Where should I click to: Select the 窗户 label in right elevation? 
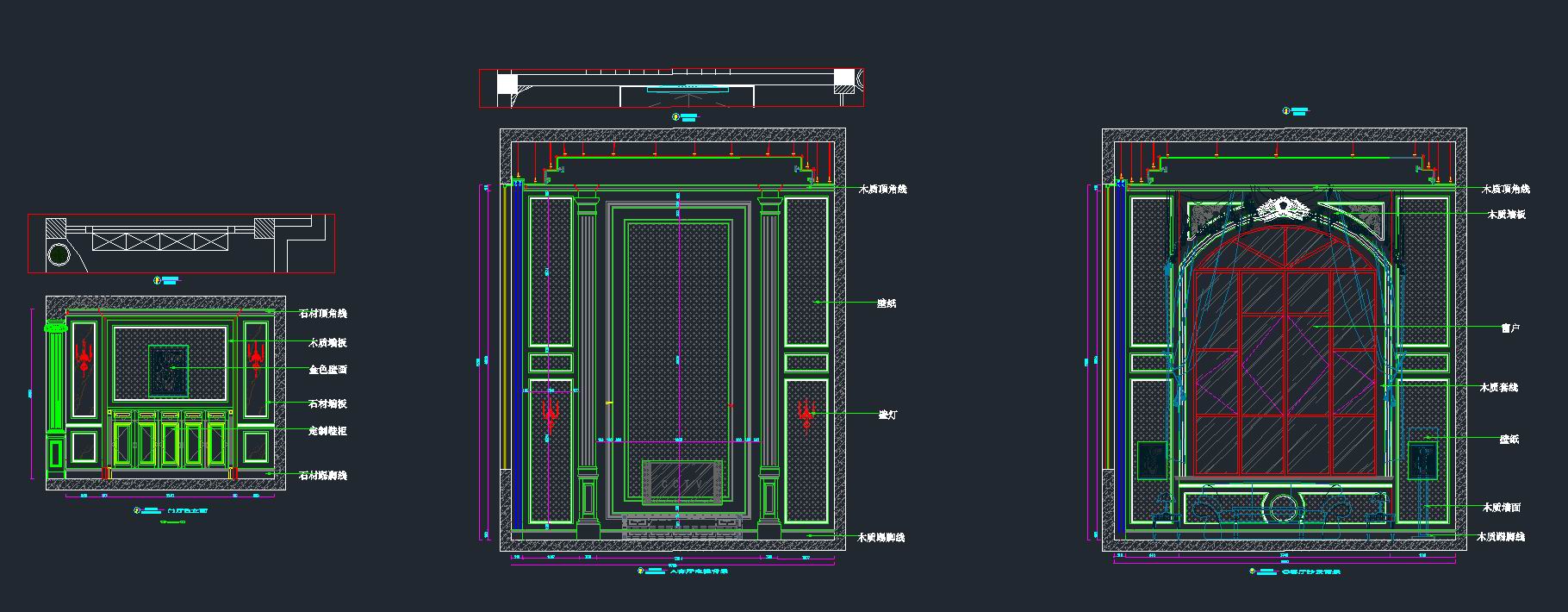[1509, 328]
